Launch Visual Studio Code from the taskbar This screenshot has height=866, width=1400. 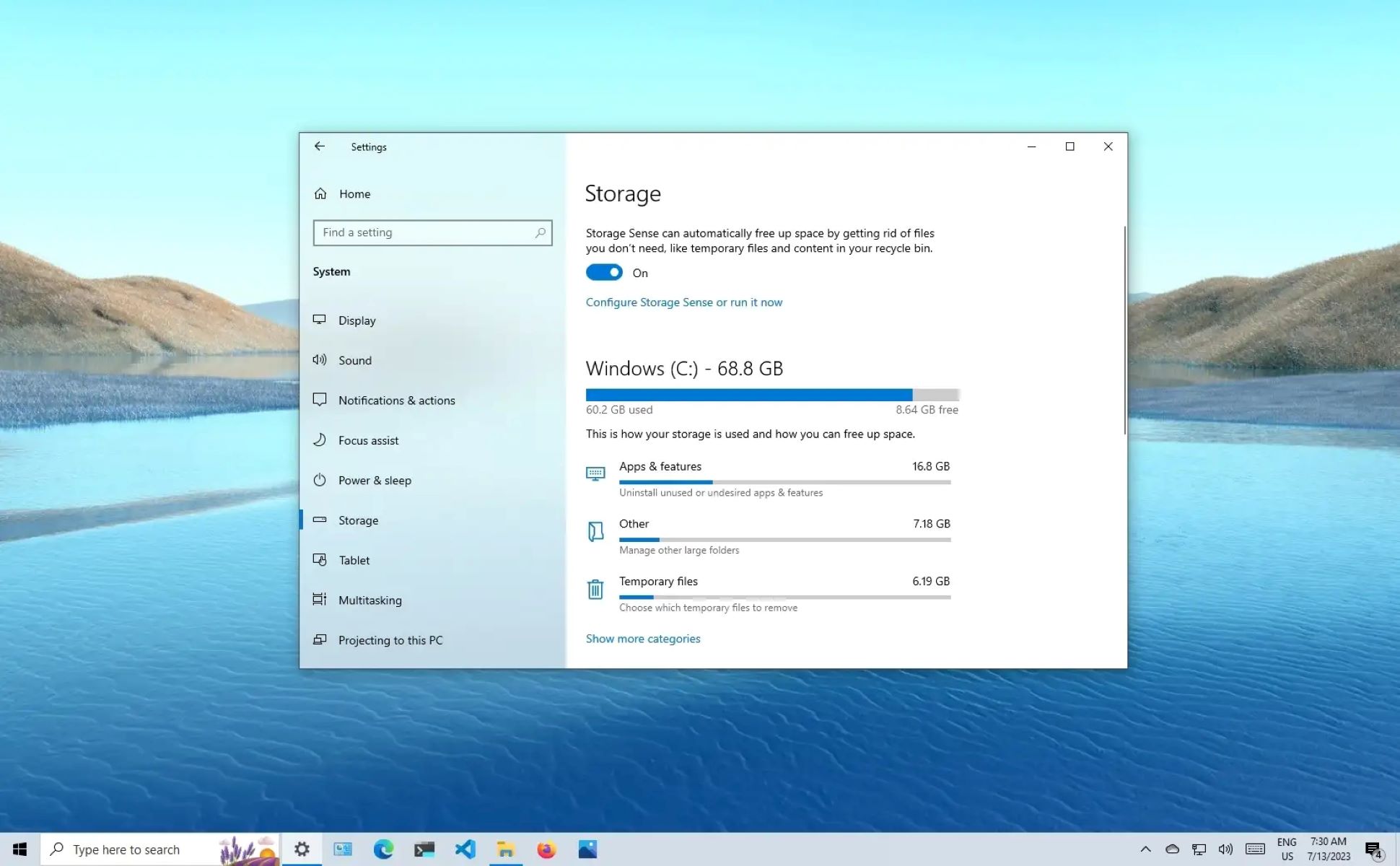click(465, 849)
